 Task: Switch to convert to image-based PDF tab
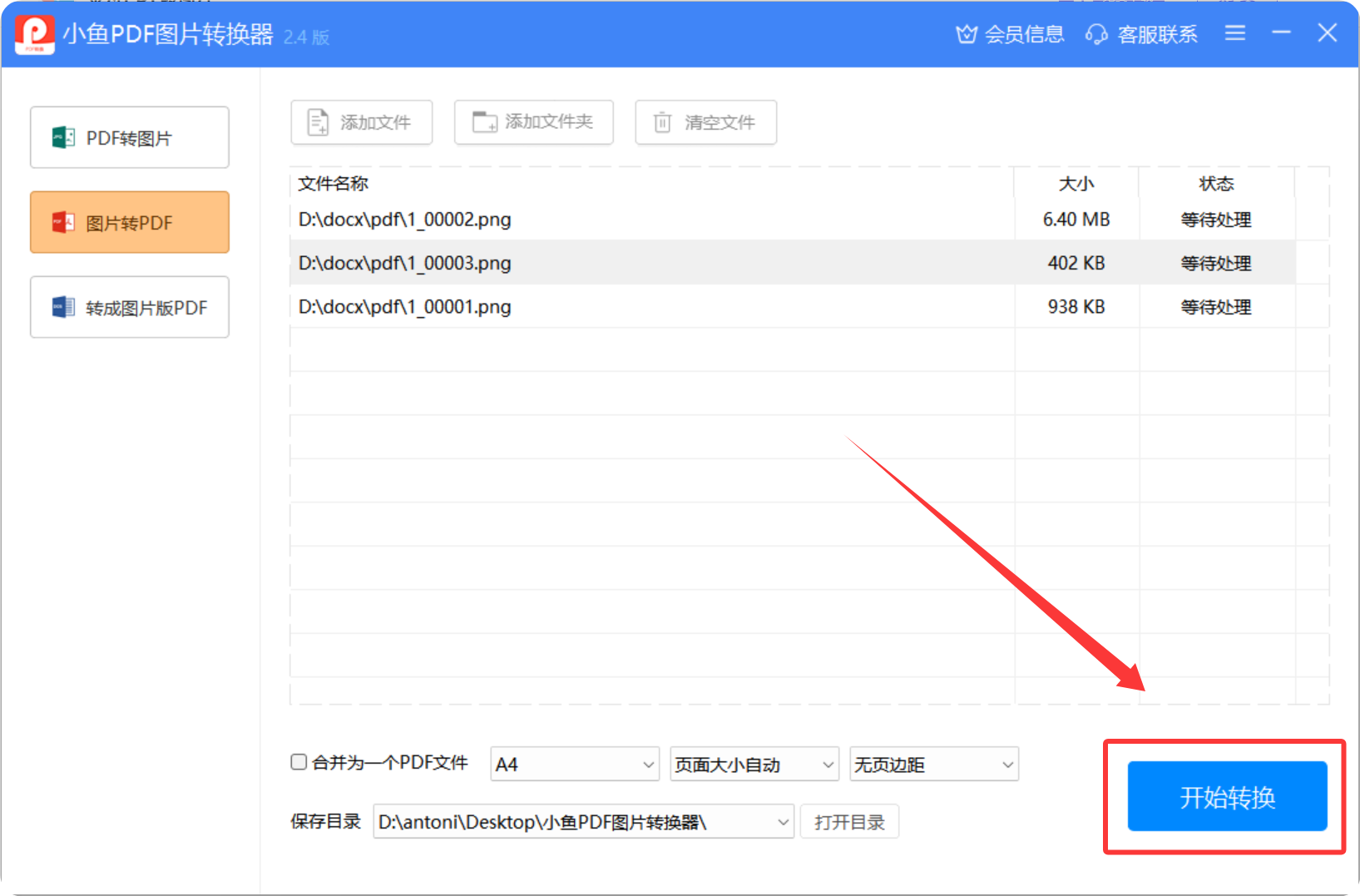(x=130, y=308)
